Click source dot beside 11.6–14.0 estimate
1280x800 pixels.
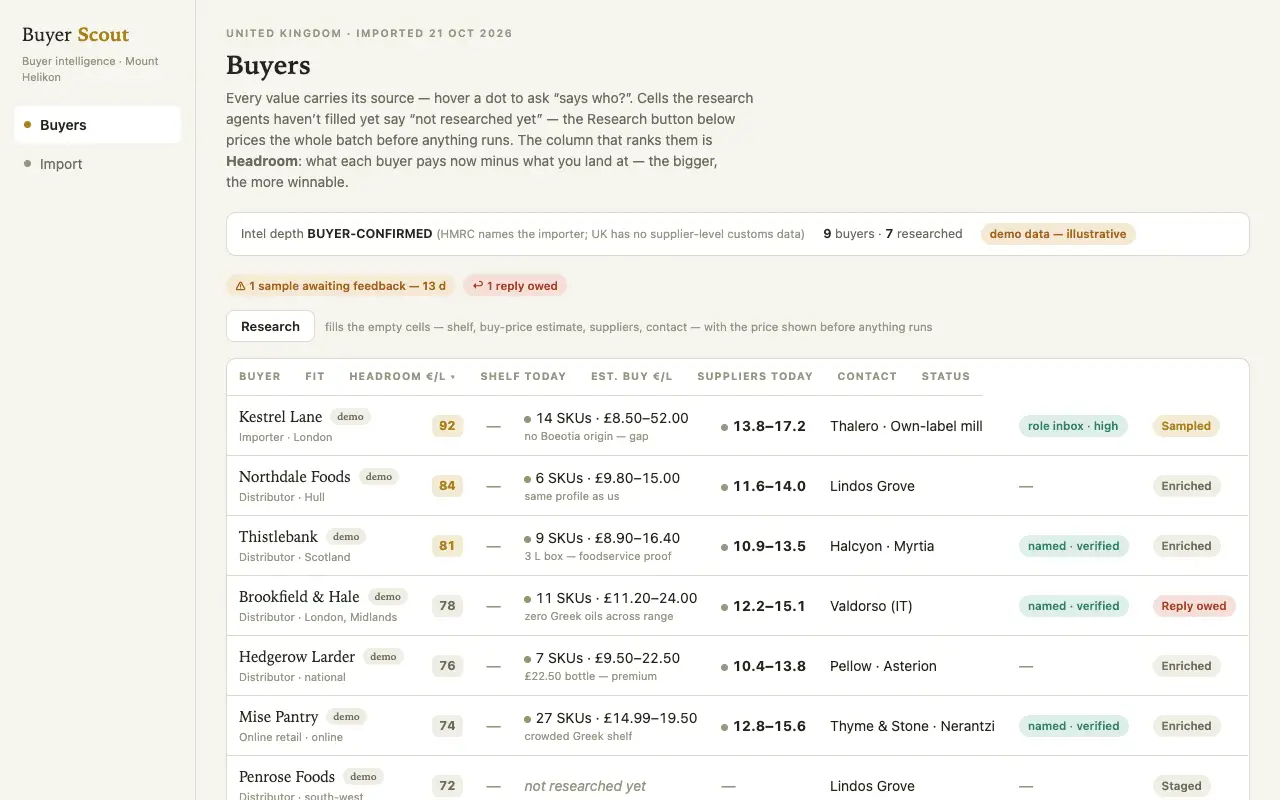[725, 487]
